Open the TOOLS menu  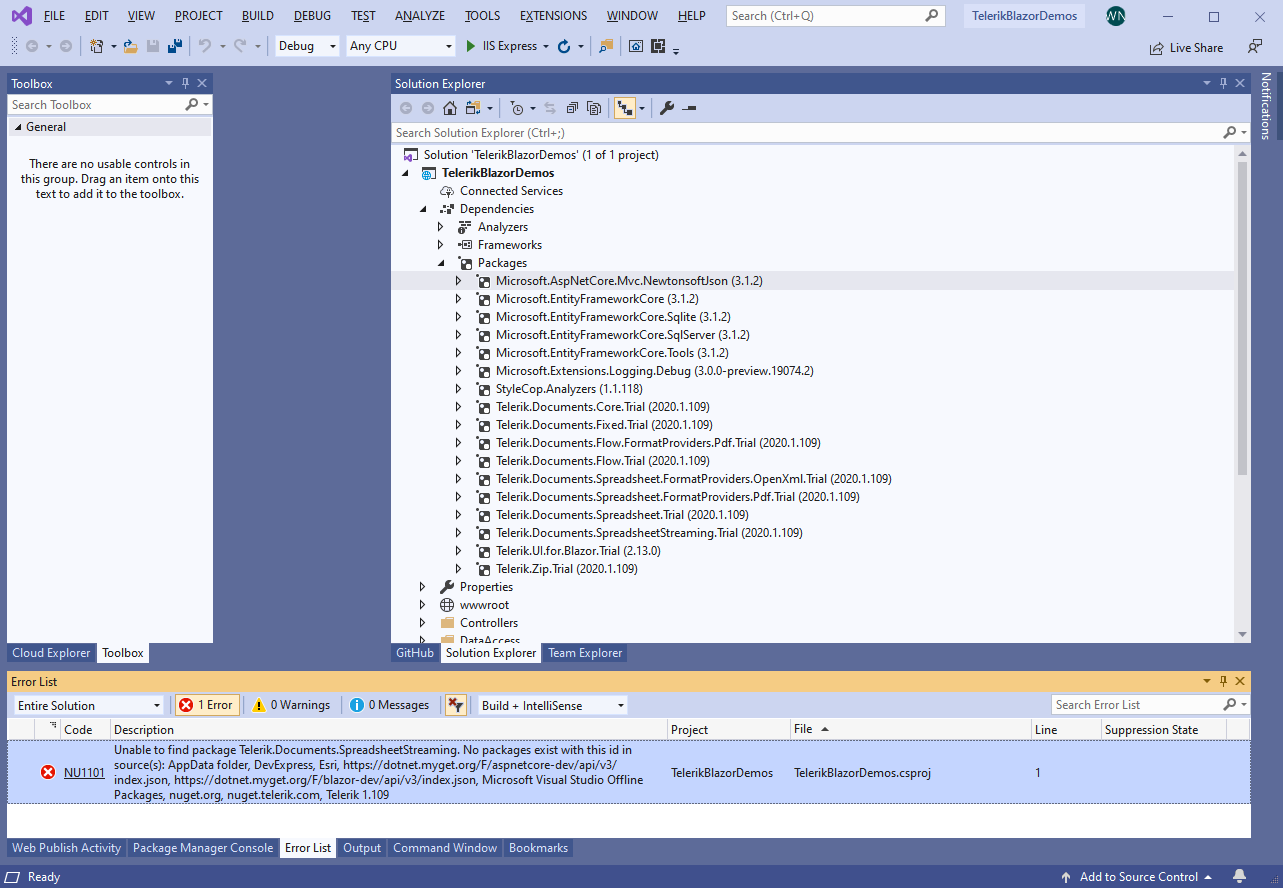483,16
